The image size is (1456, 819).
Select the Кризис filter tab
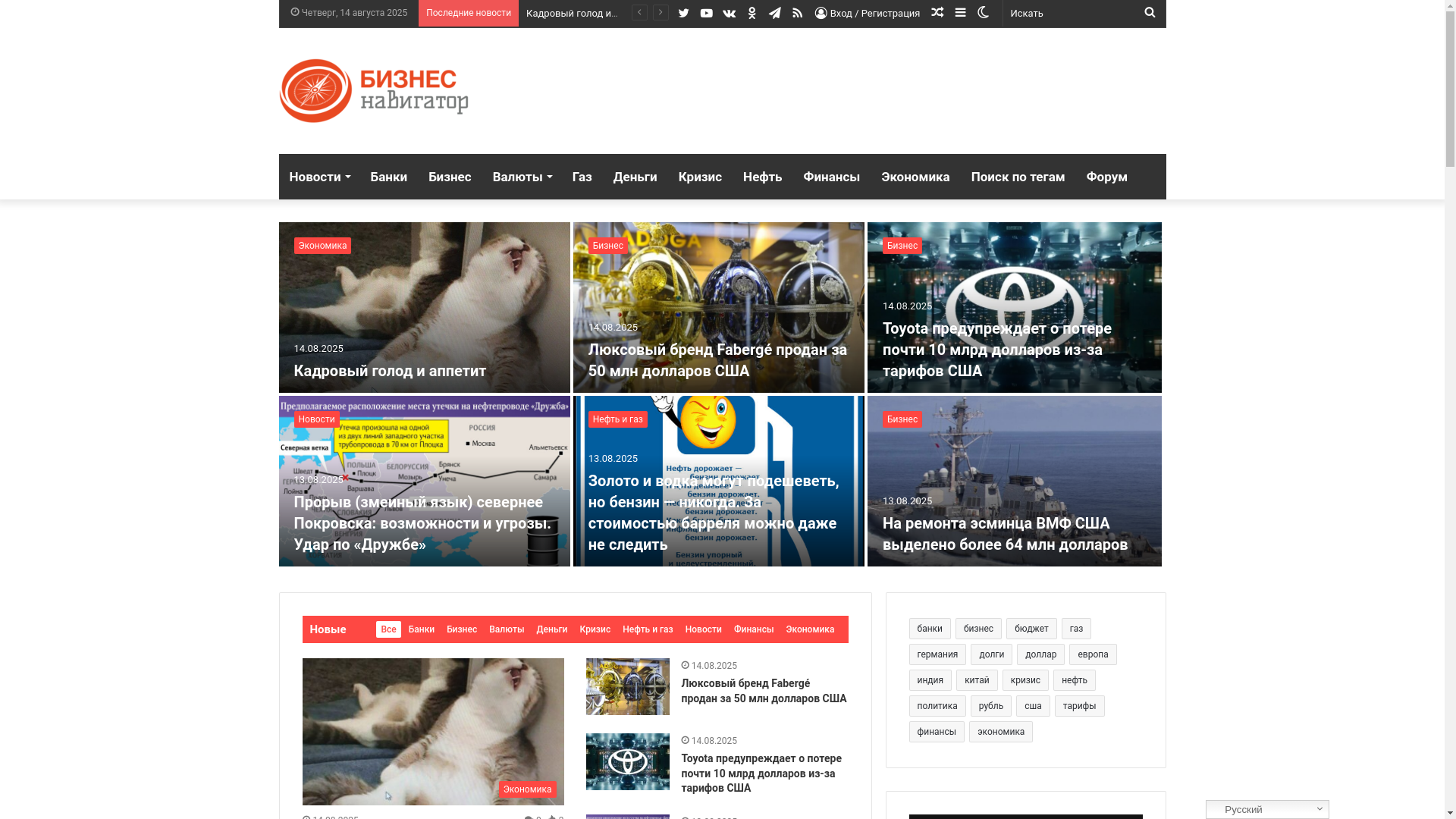595,629
